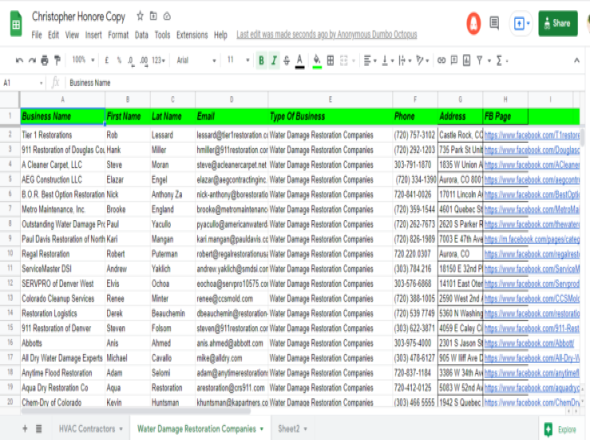Click the Name Box showing A1

[x=23, y=83]
